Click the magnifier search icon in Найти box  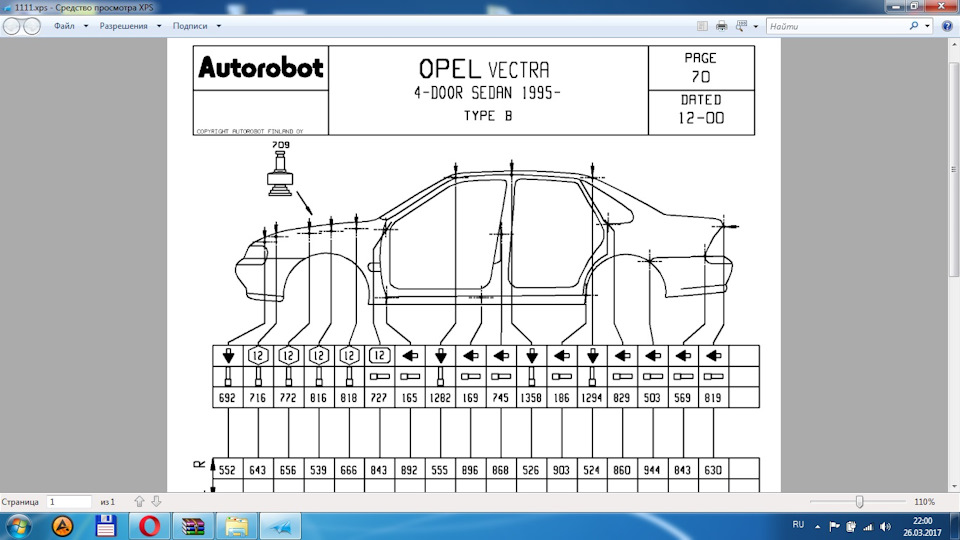pos(913,26)
